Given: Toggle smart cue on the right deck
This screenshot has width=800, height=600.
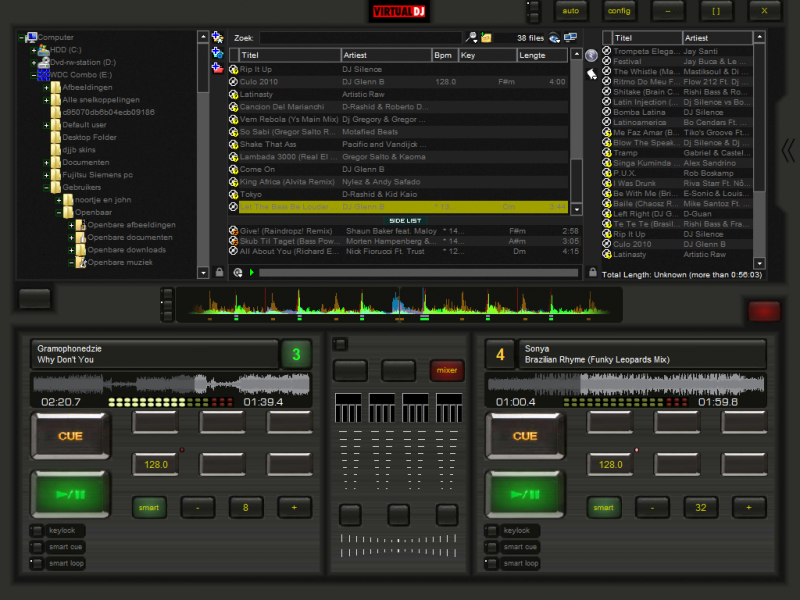Looking at the screenshot, I should pos(492,547).
